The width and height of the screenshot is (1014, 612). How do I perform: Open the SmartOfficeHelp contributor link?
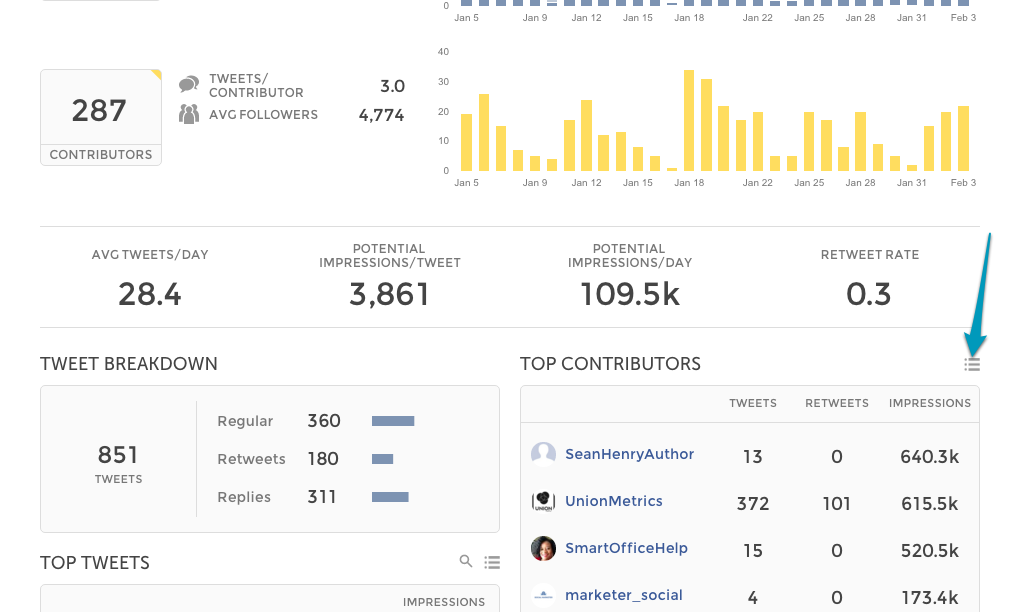(626, 548)
